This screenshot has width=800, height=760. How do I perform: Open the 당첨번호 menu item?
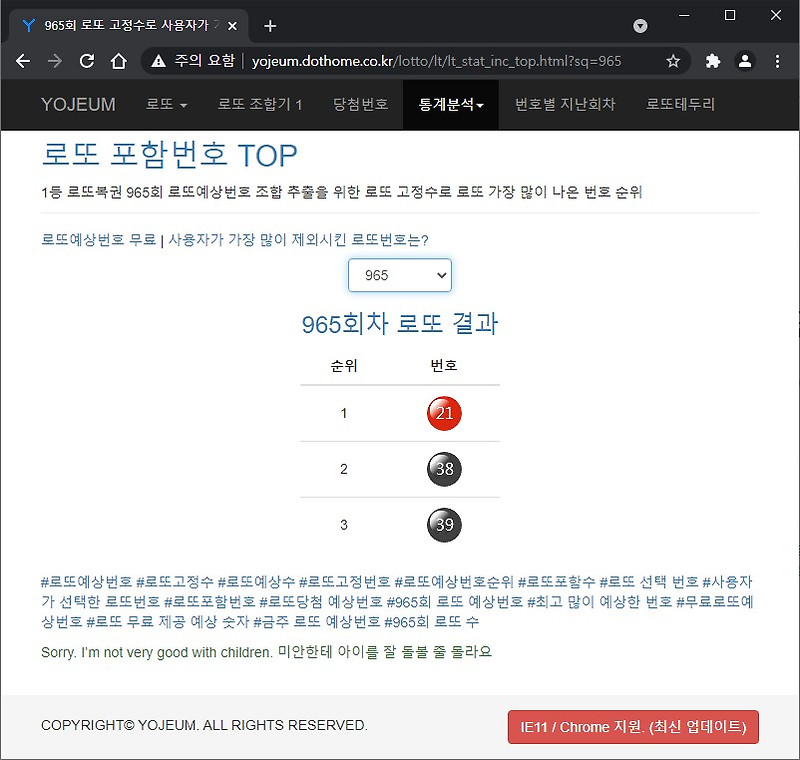361,105
